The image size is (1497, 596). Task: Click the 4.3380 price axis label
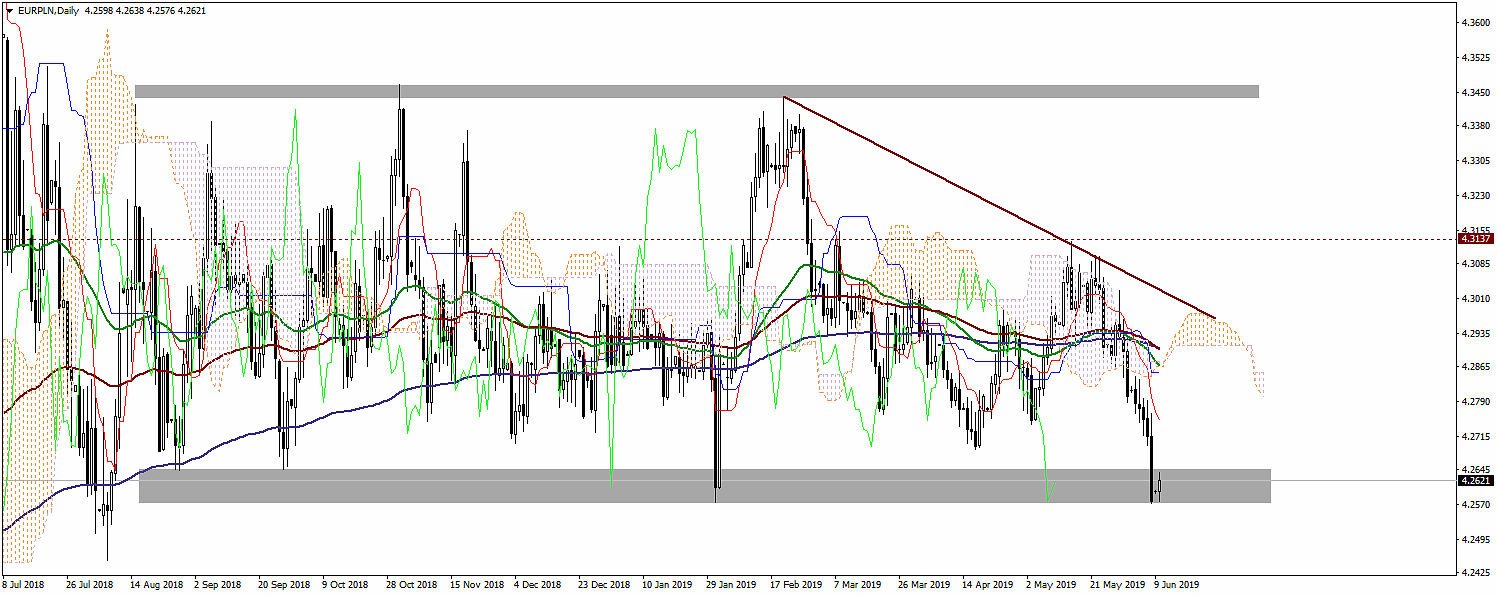point(1476,126)
